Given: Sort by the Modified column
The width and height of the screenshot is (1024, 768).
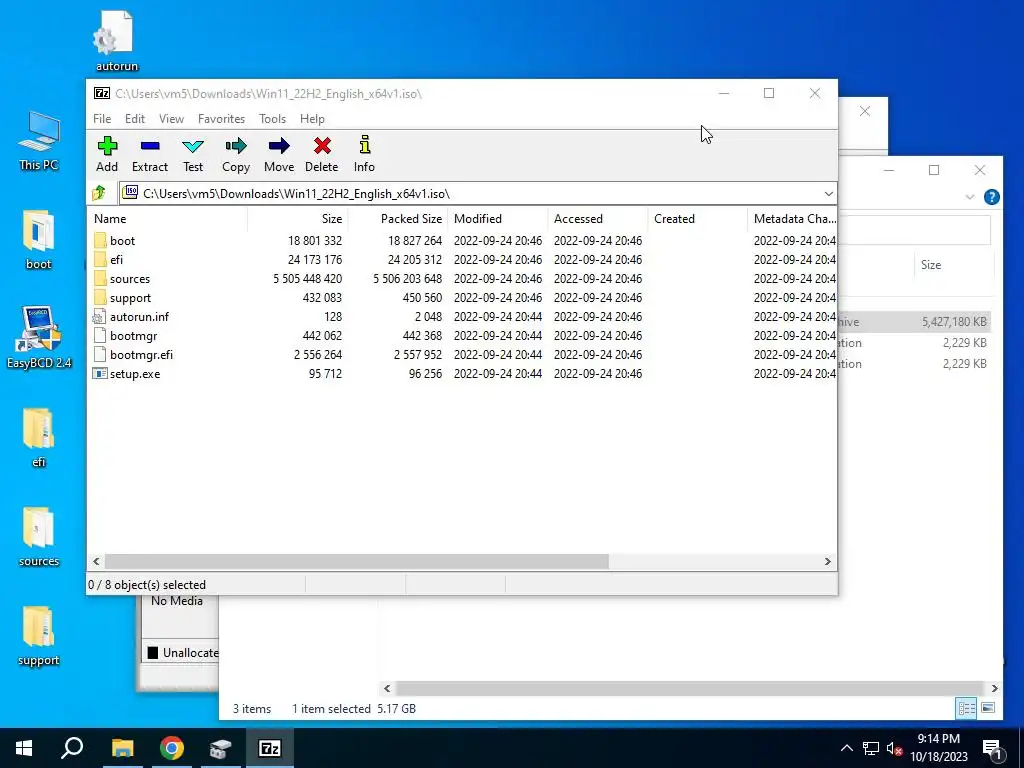Looking at the screenshot, I should 498,219.
